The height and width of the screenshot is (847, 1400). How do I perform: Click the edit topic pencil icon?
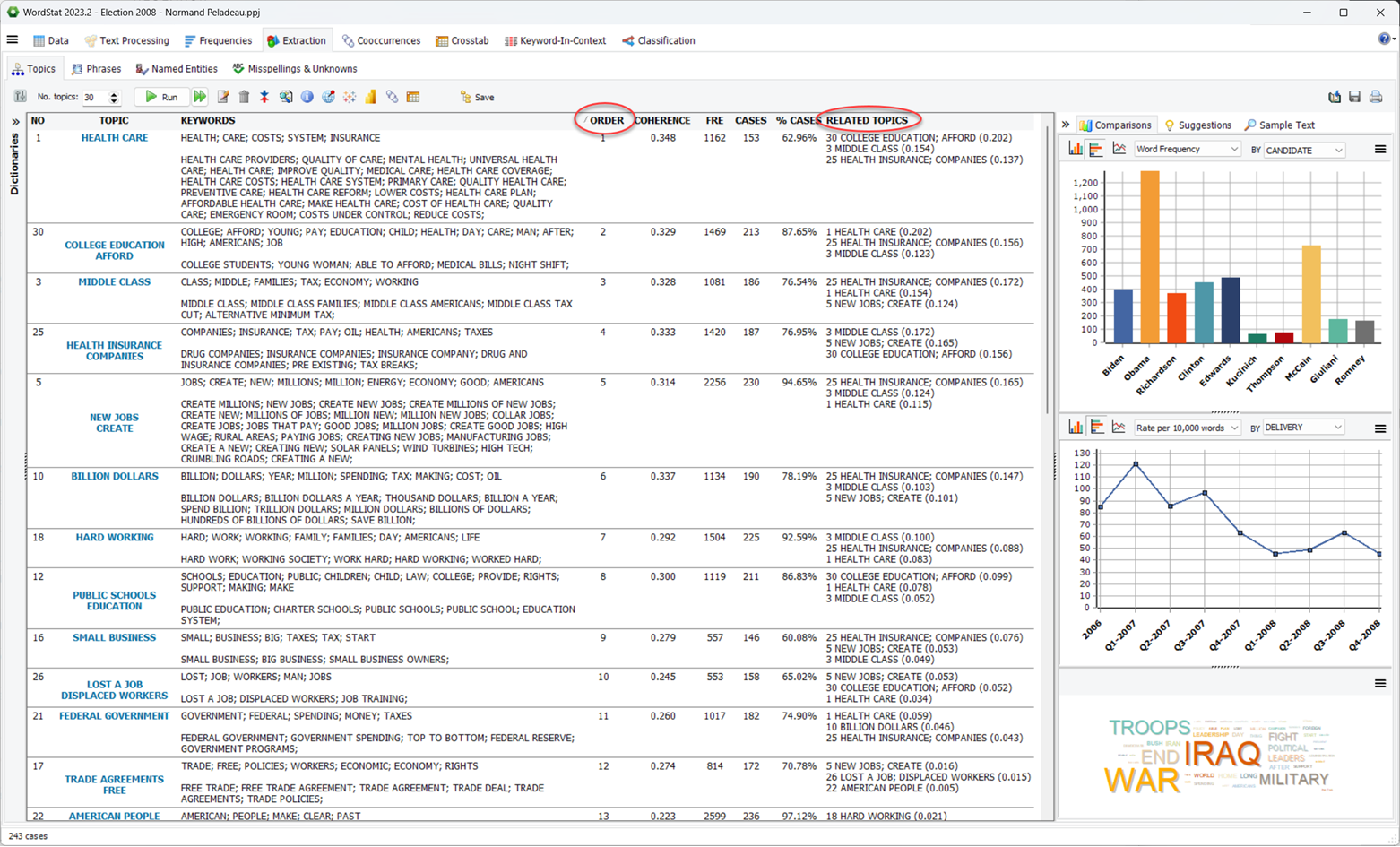(x=223, y=97)
